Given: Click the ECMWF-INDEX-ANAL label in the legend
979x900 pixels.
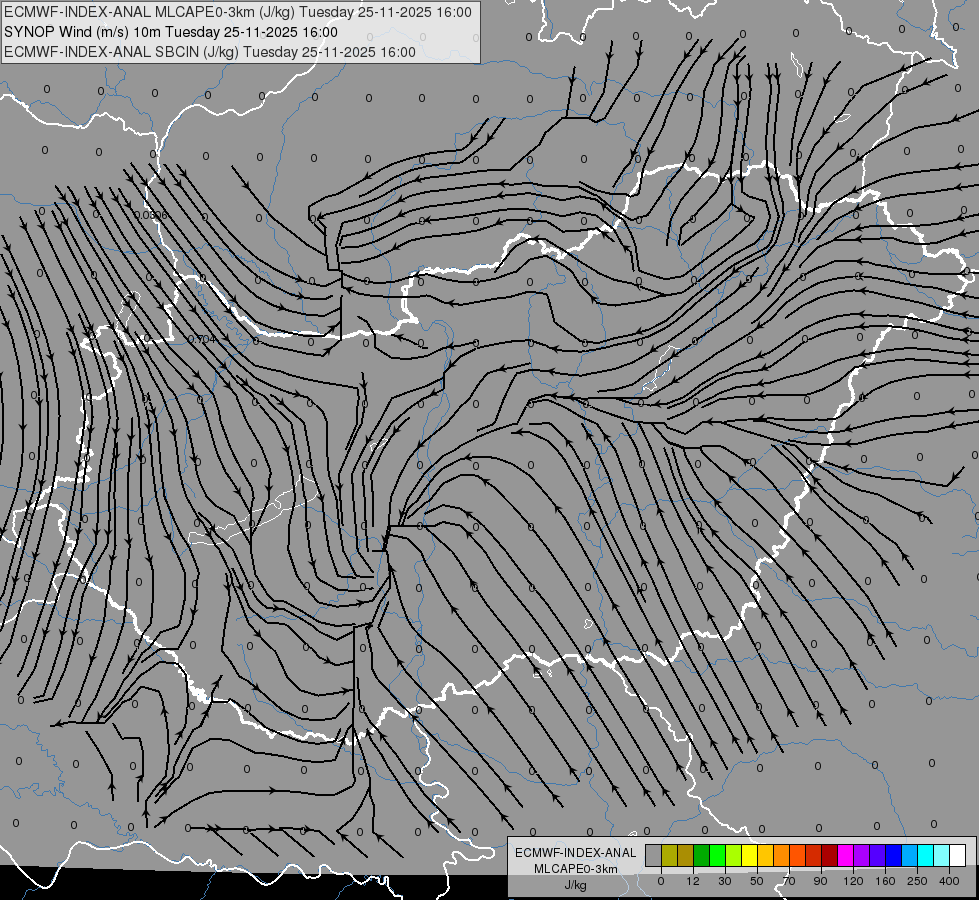Looking at the screenshot, I should coord(576,853).
